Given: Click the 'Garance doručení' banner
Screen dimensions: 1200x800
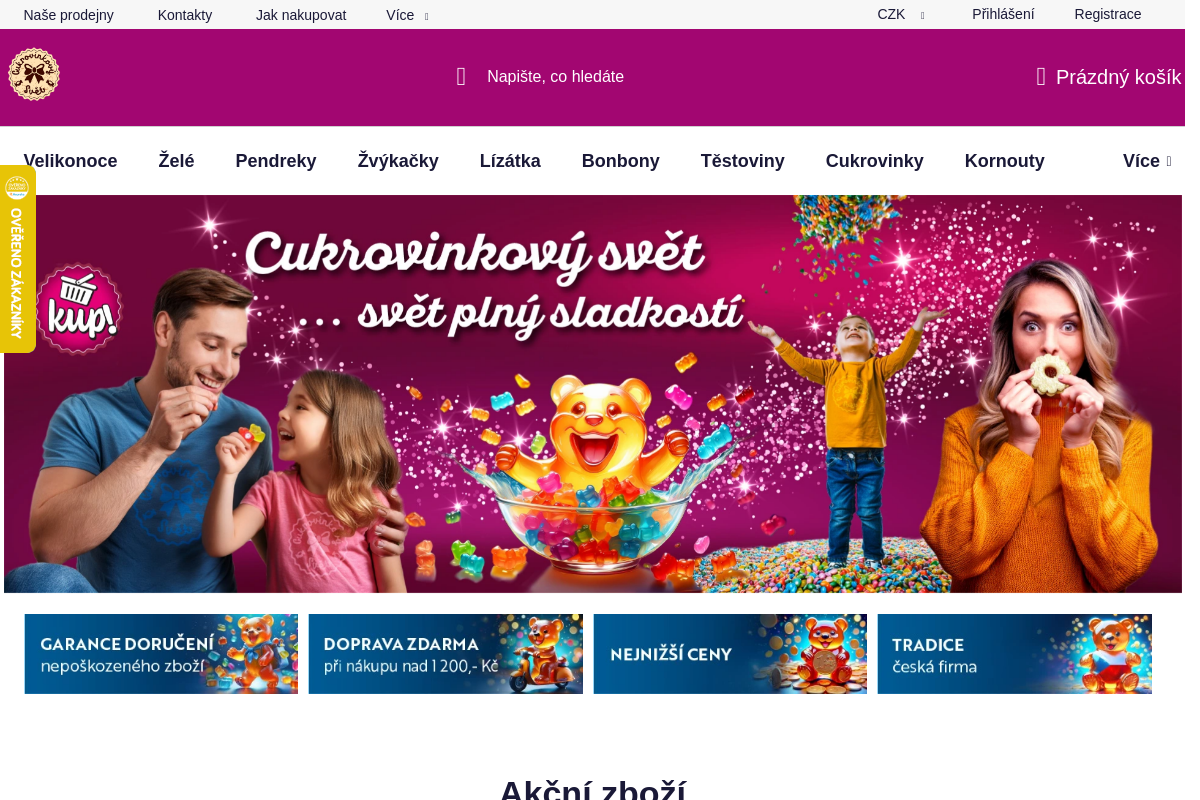Looking at the screenshot, I should (161, 654).
